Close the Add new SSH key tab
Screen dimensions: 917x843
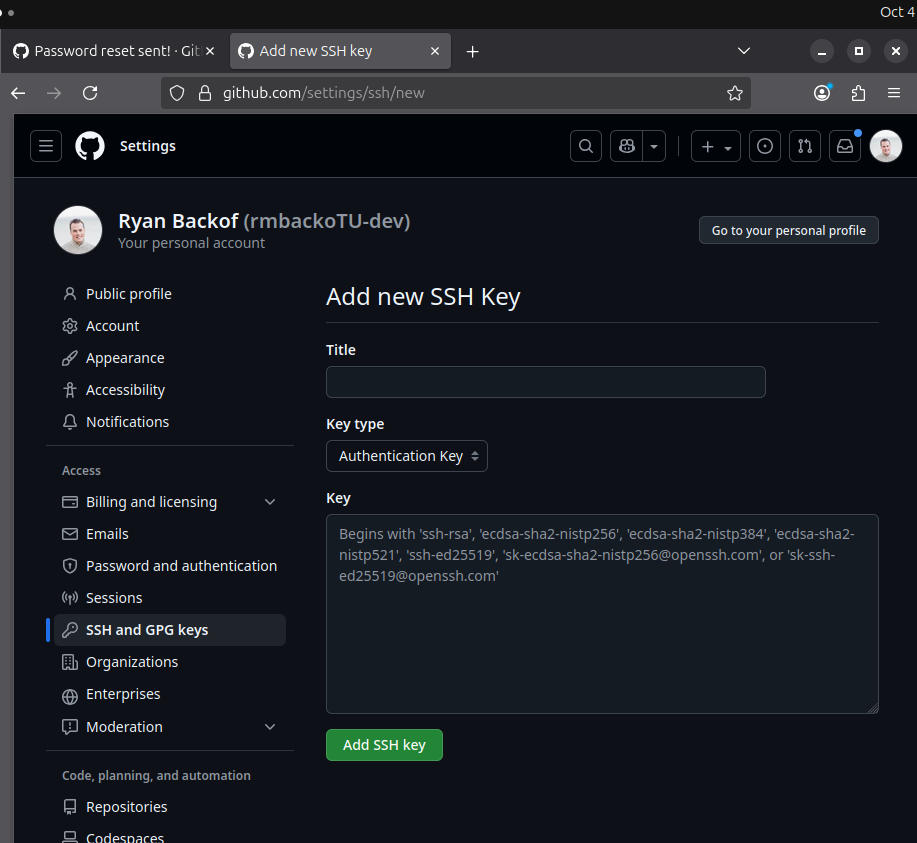(x=435, y=51)
